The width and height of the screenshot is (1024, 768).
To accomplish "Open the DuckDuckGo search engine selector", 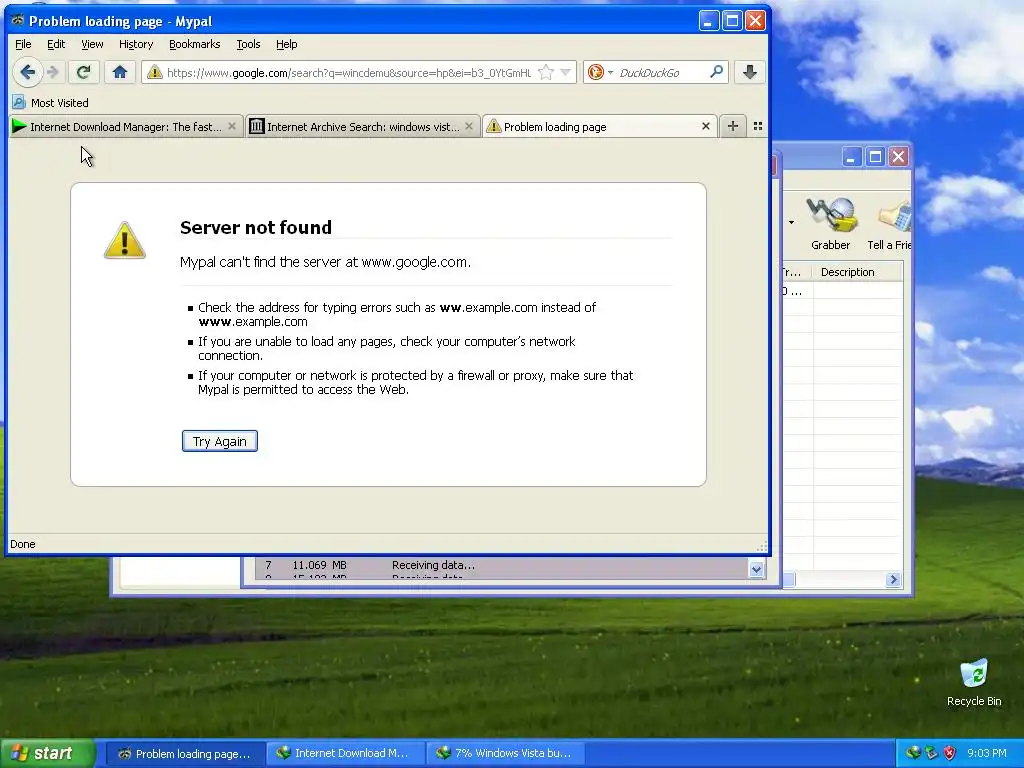I will (600, 72).
